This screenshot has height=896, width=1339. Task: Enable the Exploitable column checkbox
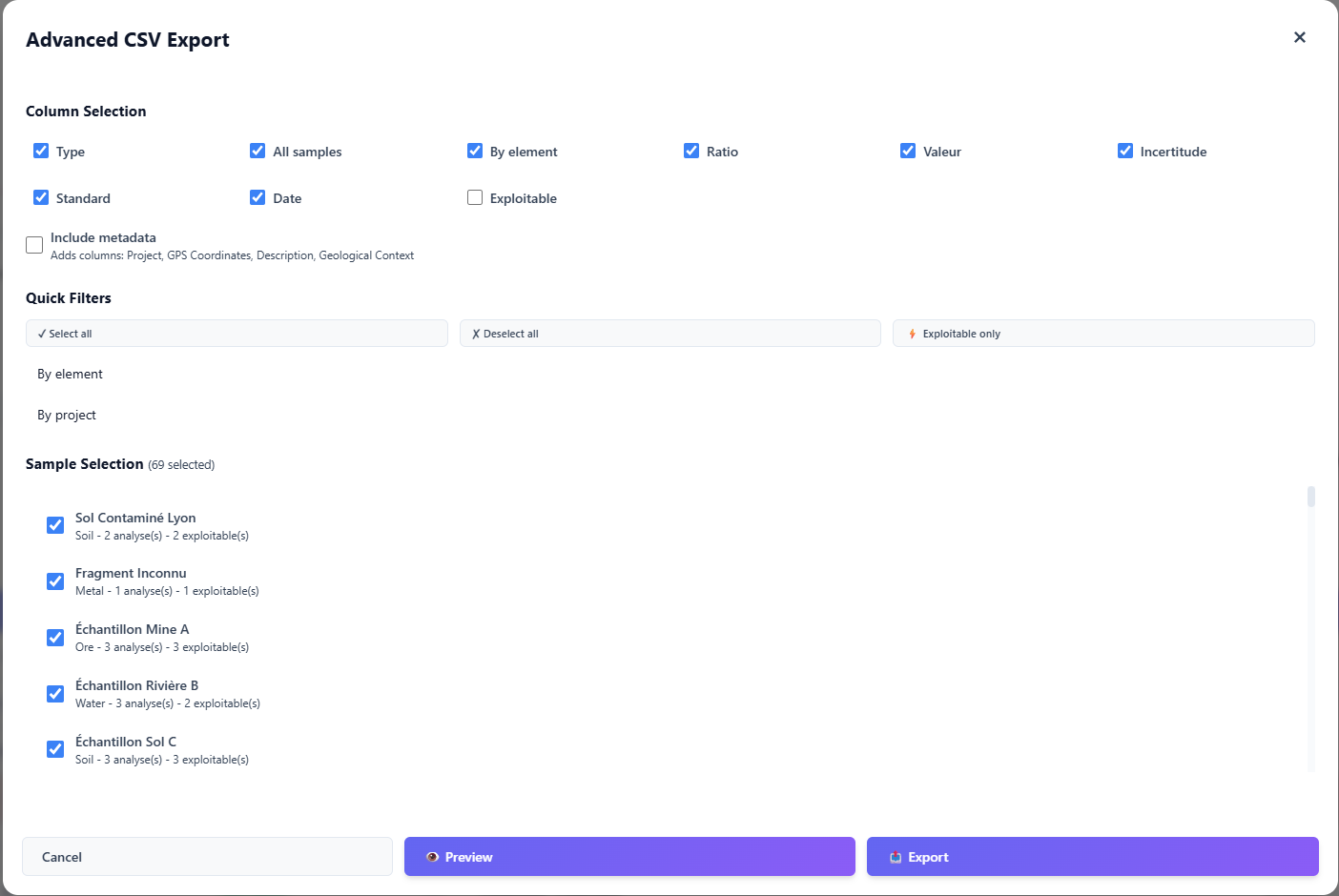tap(475, 197)
